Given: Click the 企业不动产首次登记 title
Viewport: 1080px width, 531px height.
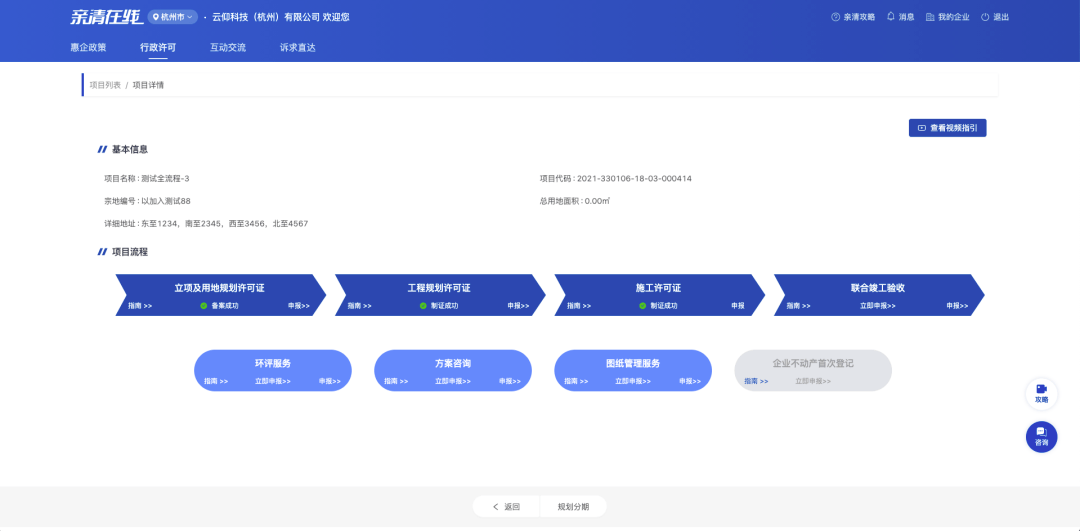Looking at the screenshot, I should pyautogui.click(x=813, y=364).
